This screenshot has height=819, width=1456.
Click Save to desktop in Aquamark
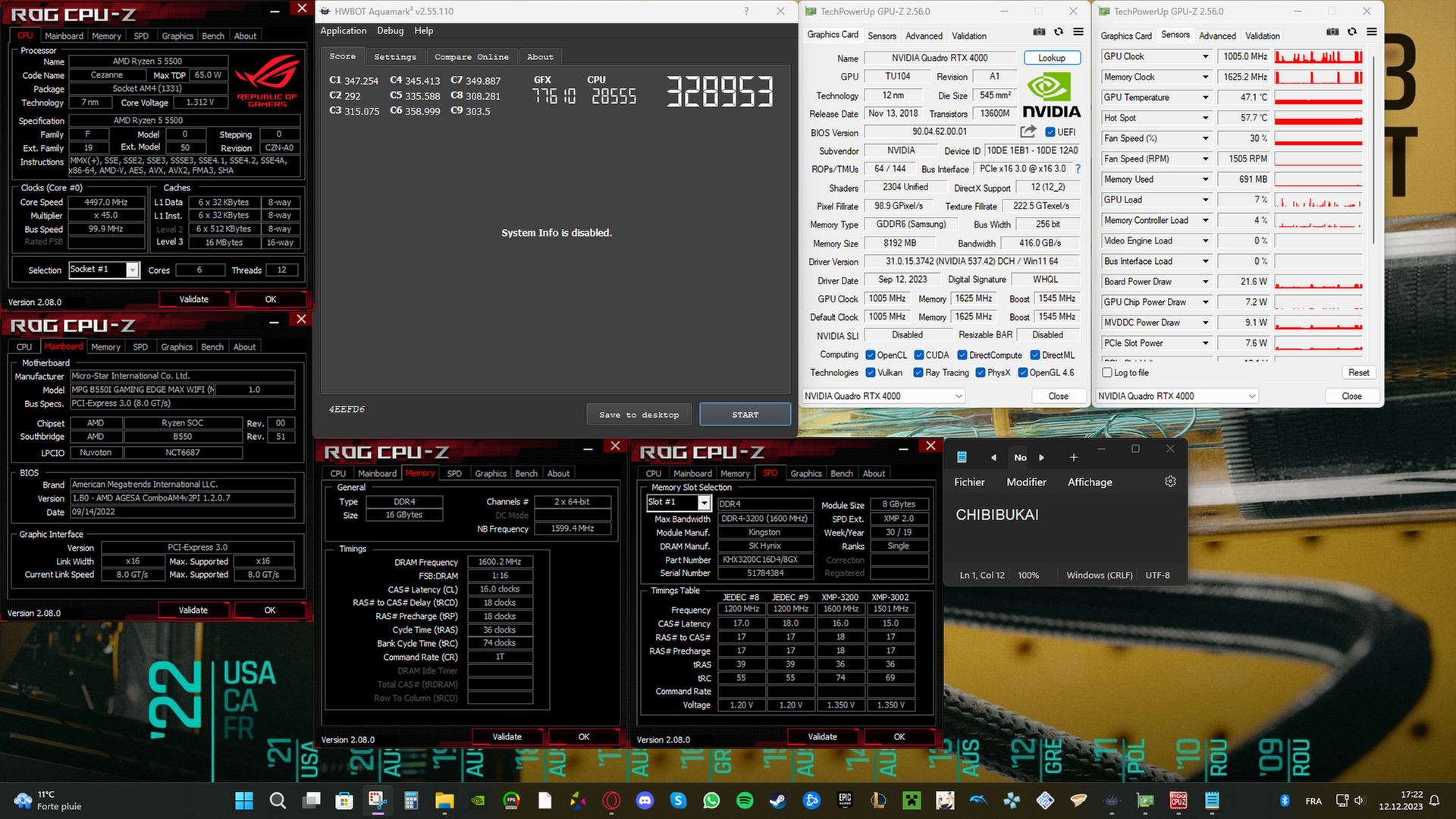639,415
